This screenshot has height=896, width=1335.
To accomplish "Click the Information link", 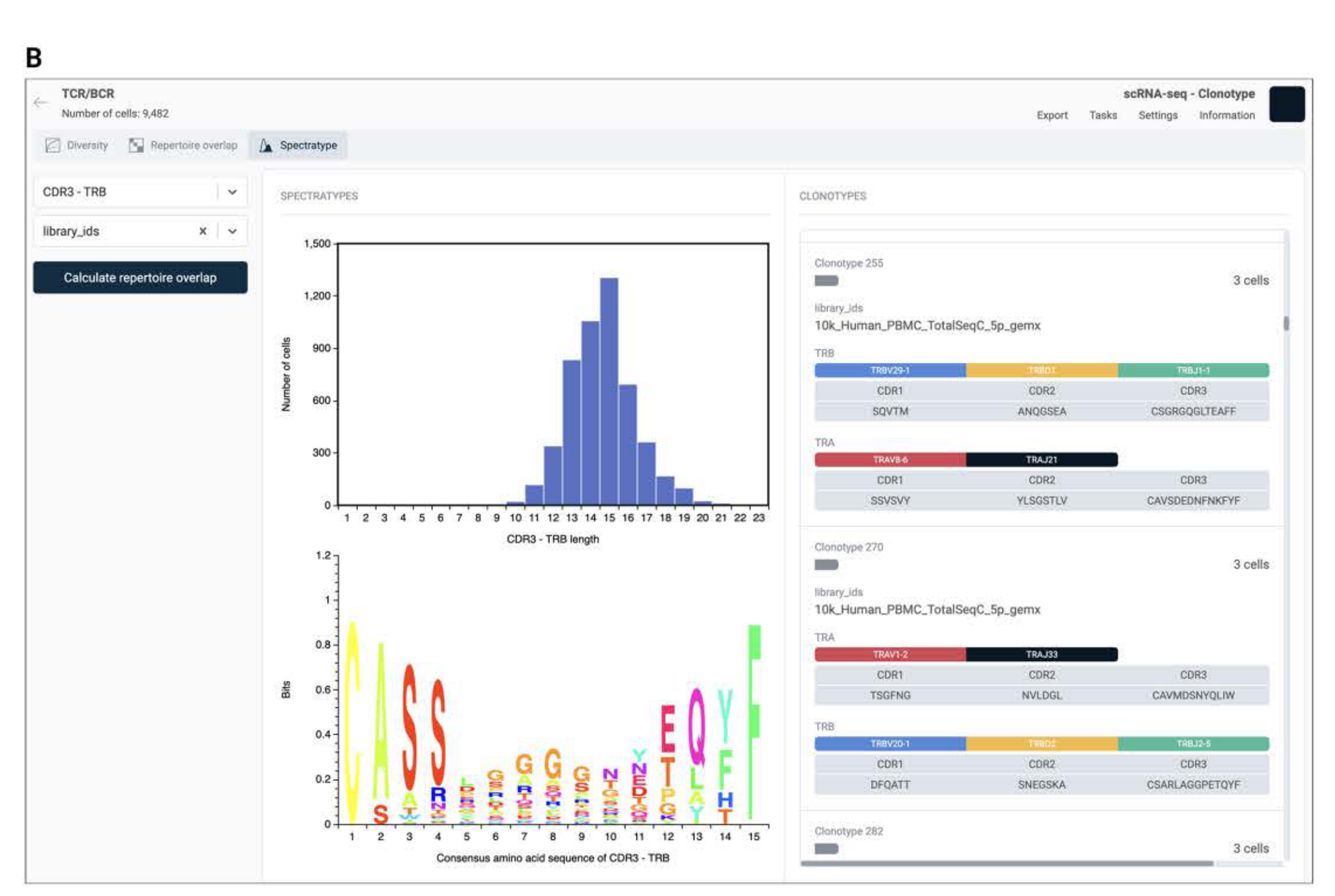I will pyautogui.click(x=1226, y=115).
